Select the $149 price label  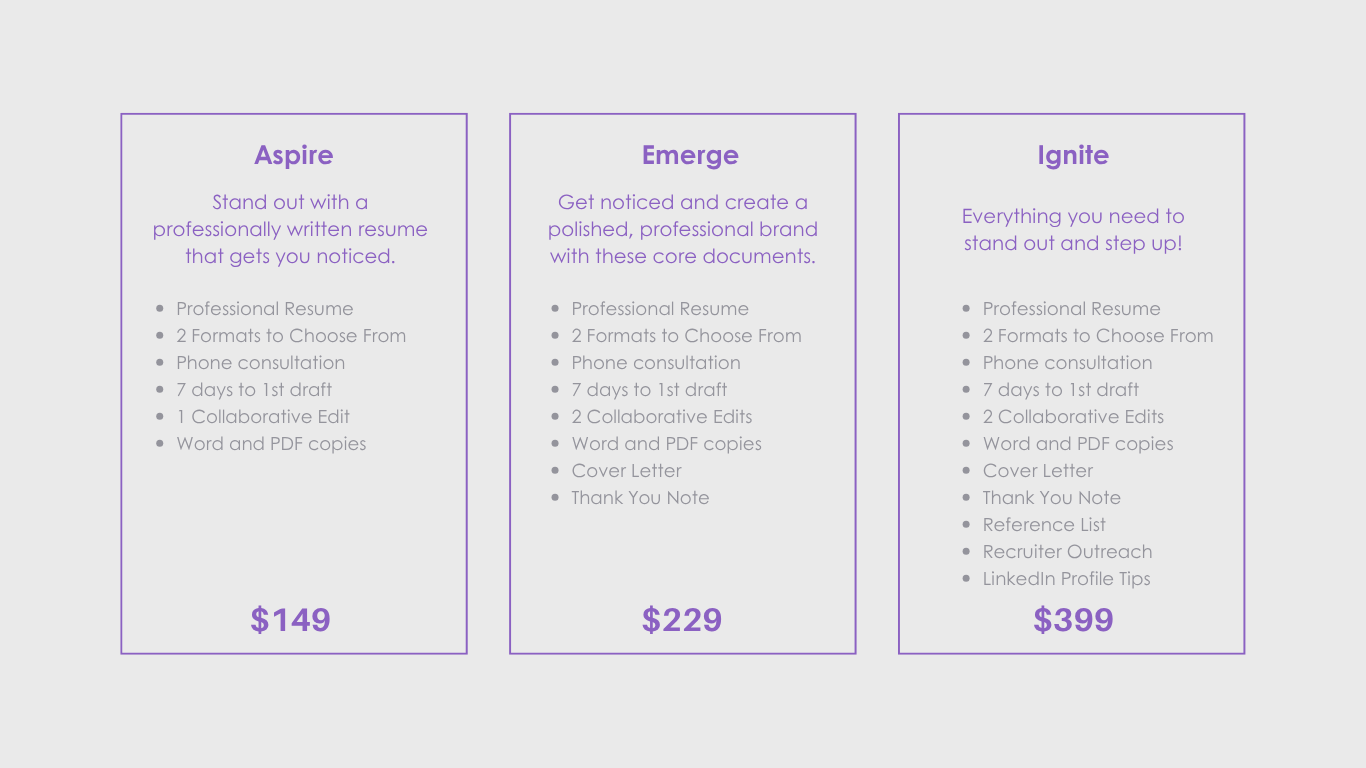[290, 620]
